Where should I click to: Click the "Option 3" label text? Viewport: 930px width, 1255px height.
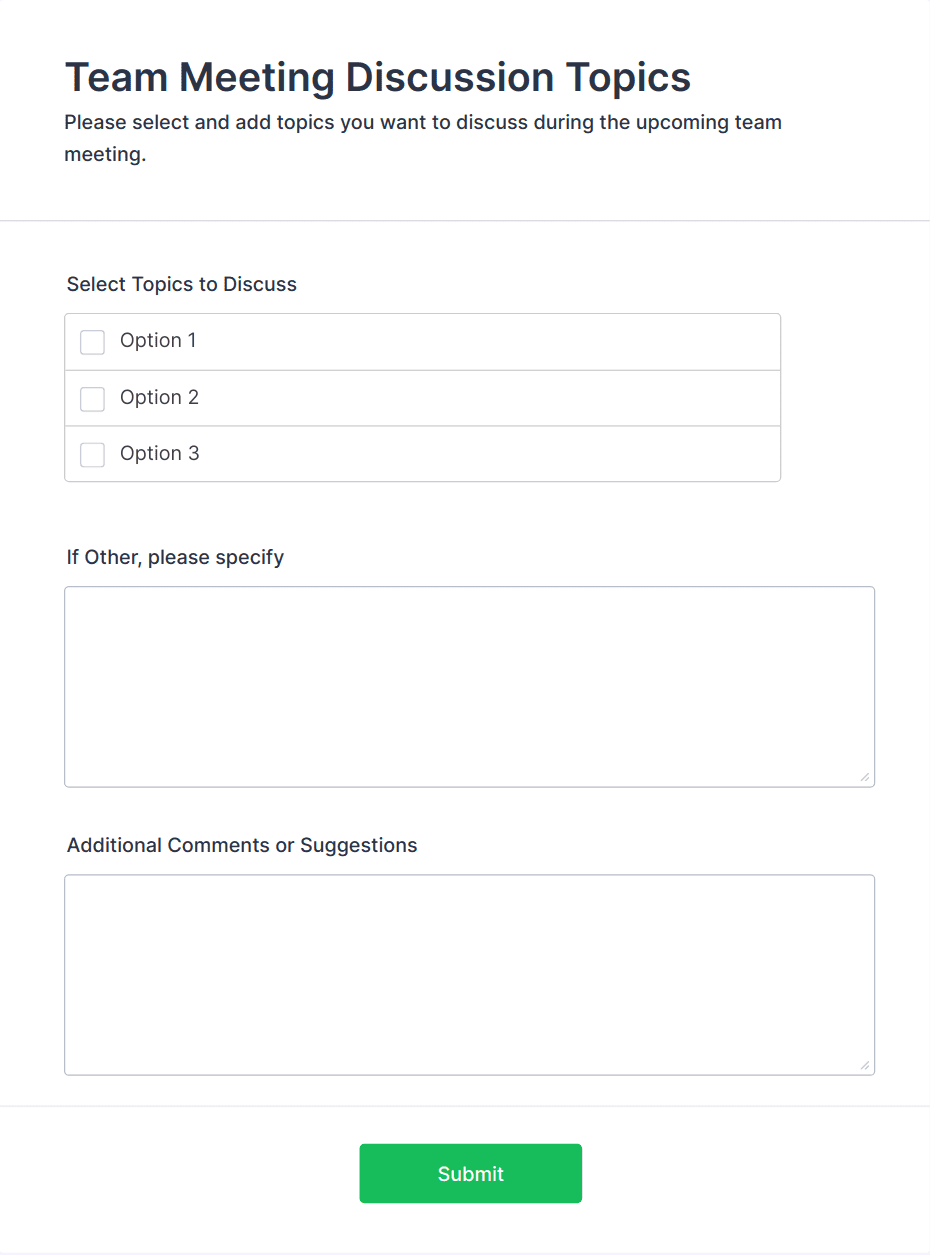click(x=159, y=453)
